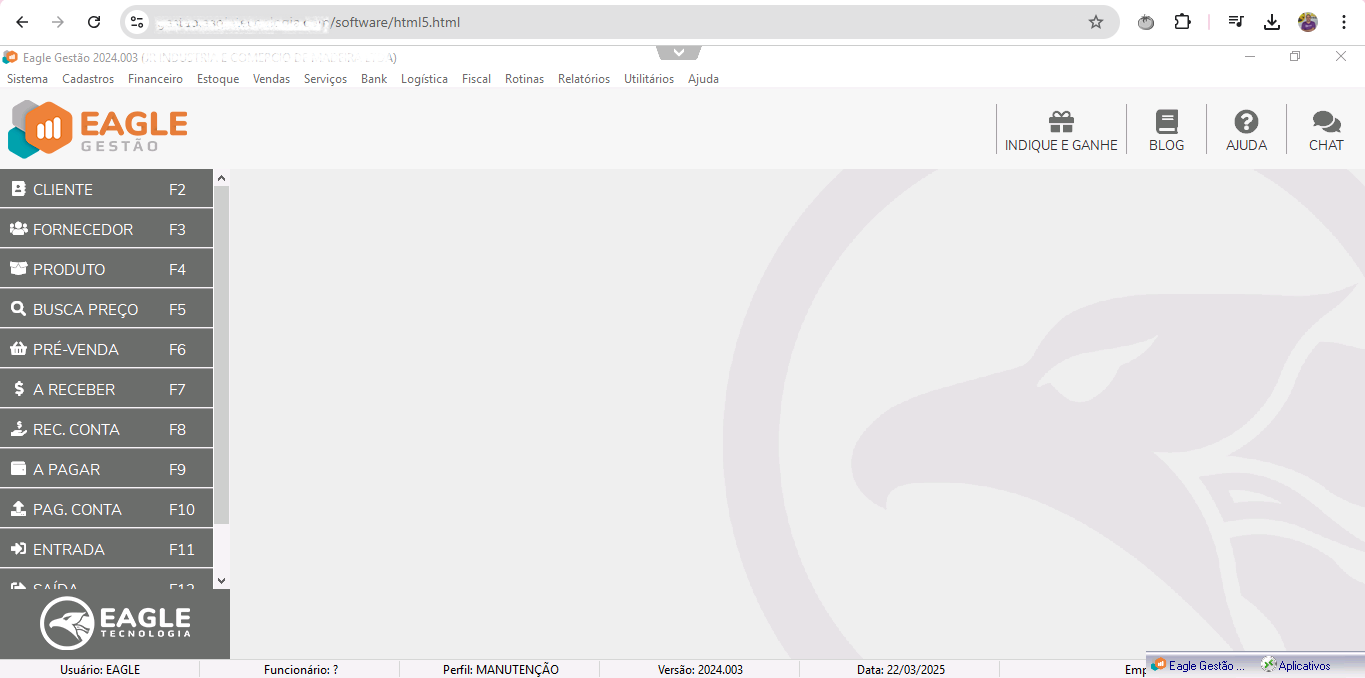The image size is (1365, 678).
Task: Open the Sistema menu
Action: tap(27, 79)
